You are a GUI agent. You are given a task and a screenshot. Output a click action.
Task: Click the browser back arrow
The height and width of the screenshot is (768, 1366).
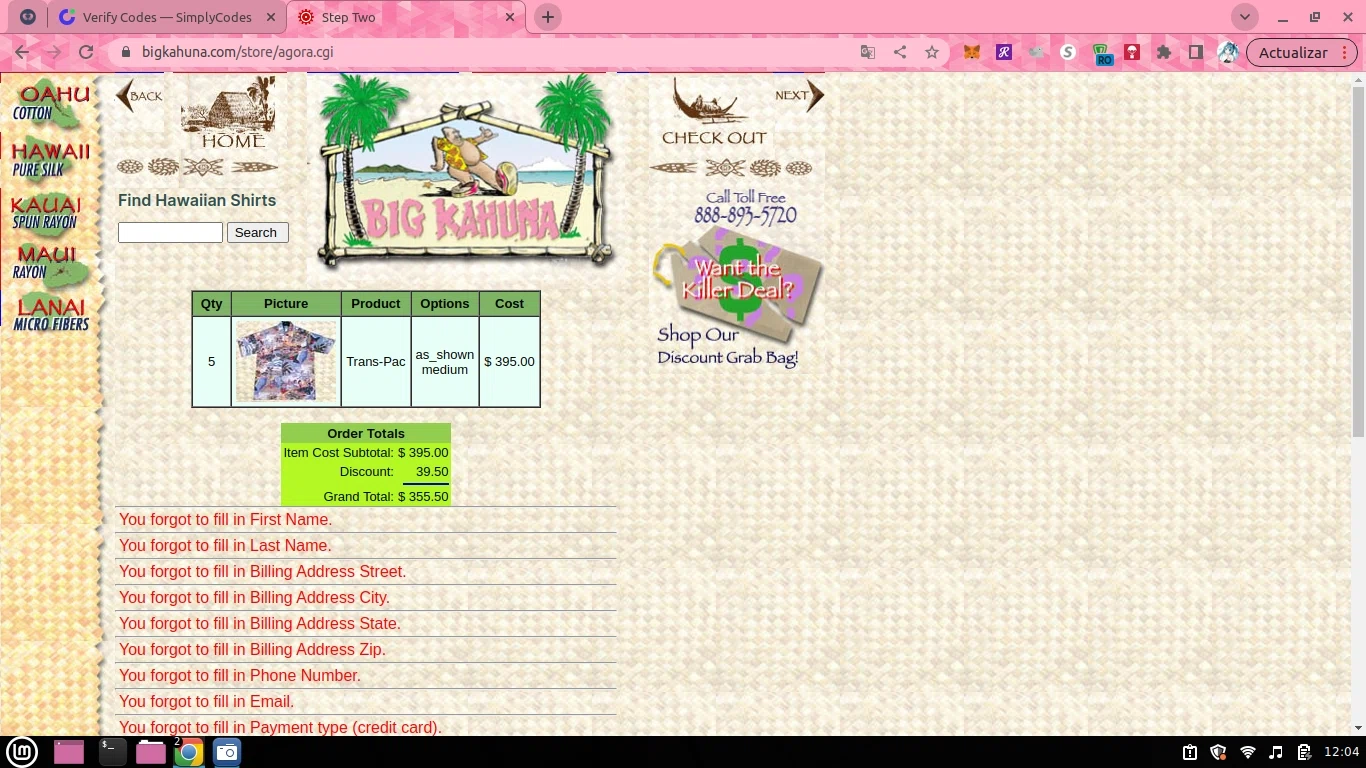tap(22, 52)
